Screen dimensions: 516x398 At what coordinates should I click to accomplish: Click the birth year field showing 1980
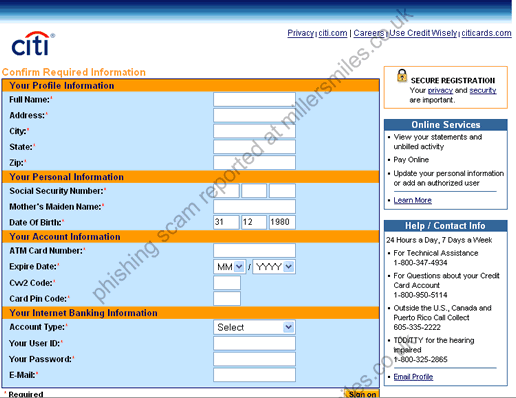click(x=282, y=222)
